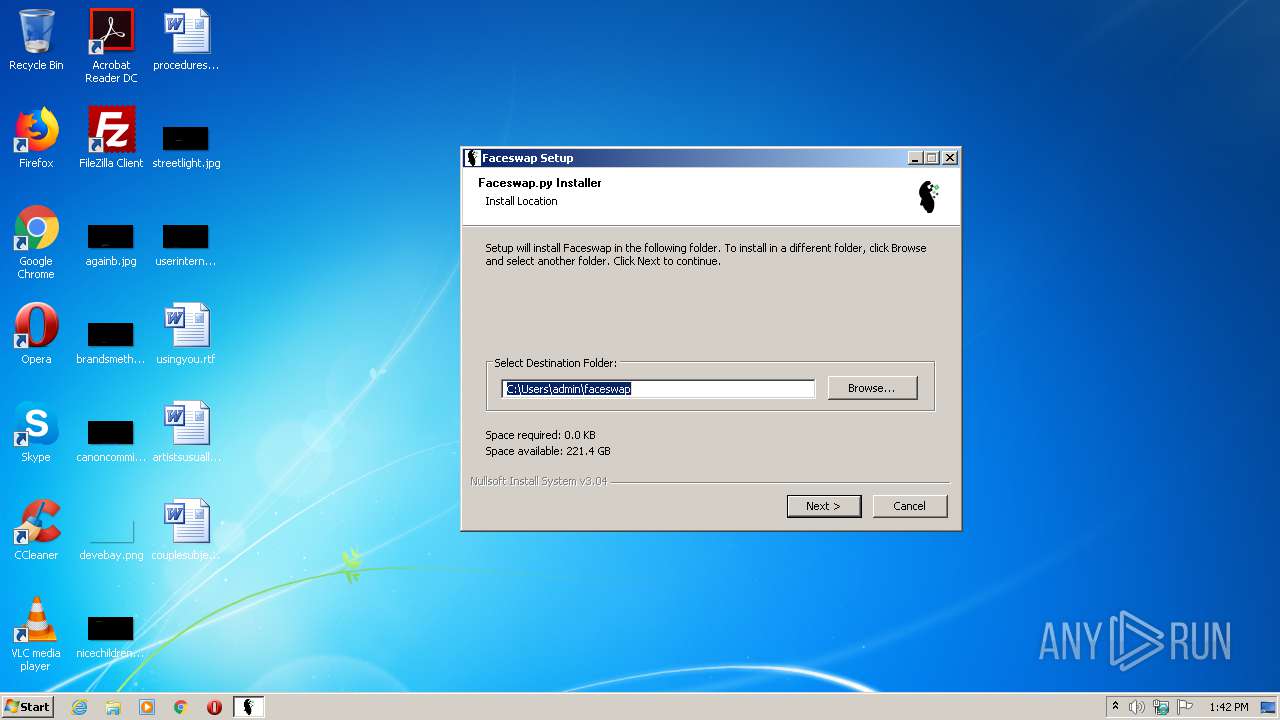Viewport: 1280px width, 720px height.
Task: Click 'Space available: 221.4 GB' text
Action: coord(548,451)
